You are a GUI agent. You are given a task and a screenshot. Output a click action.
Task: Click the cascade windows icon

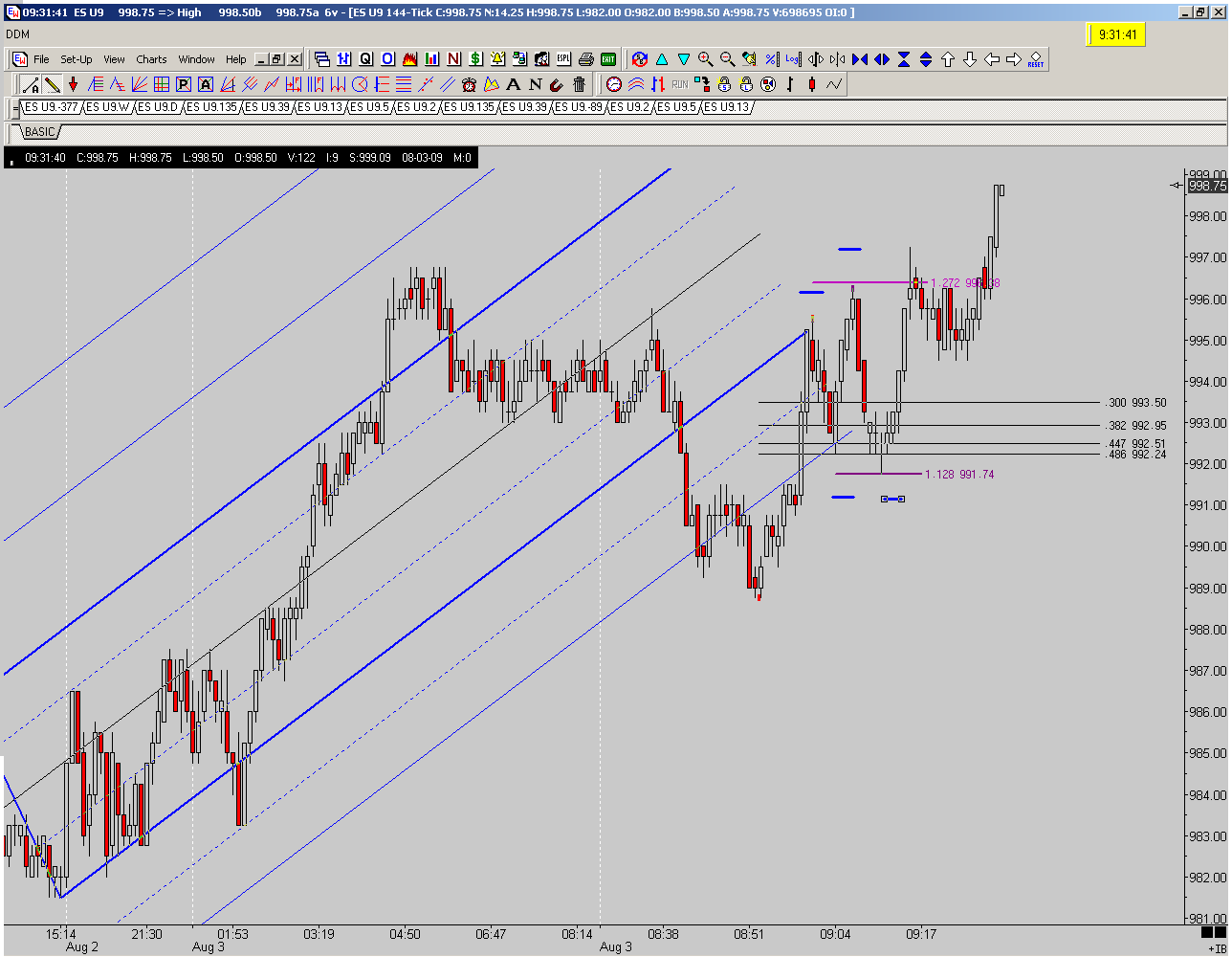click(x=322, y=59)
